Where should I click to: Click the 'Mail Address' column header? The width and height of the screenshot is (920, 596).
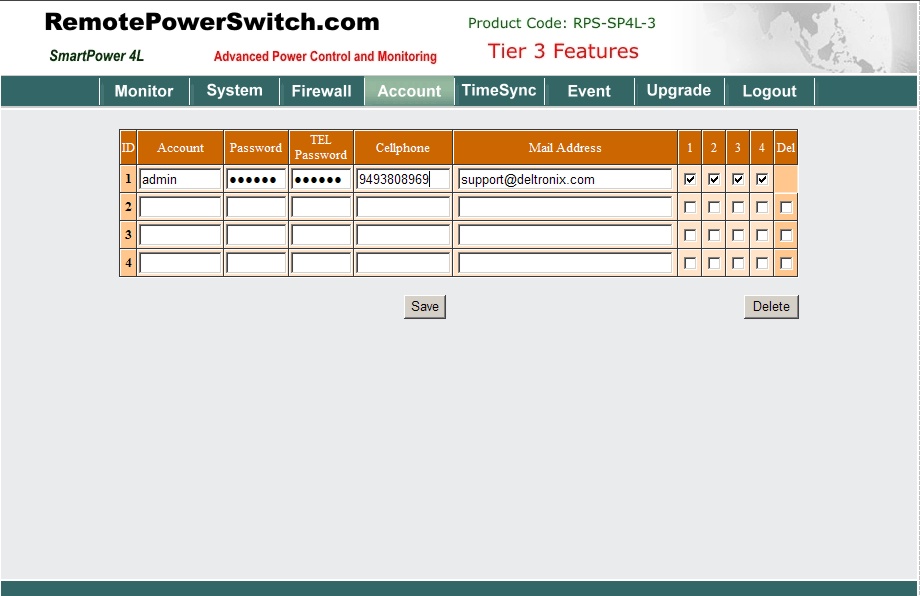(565, 148)
